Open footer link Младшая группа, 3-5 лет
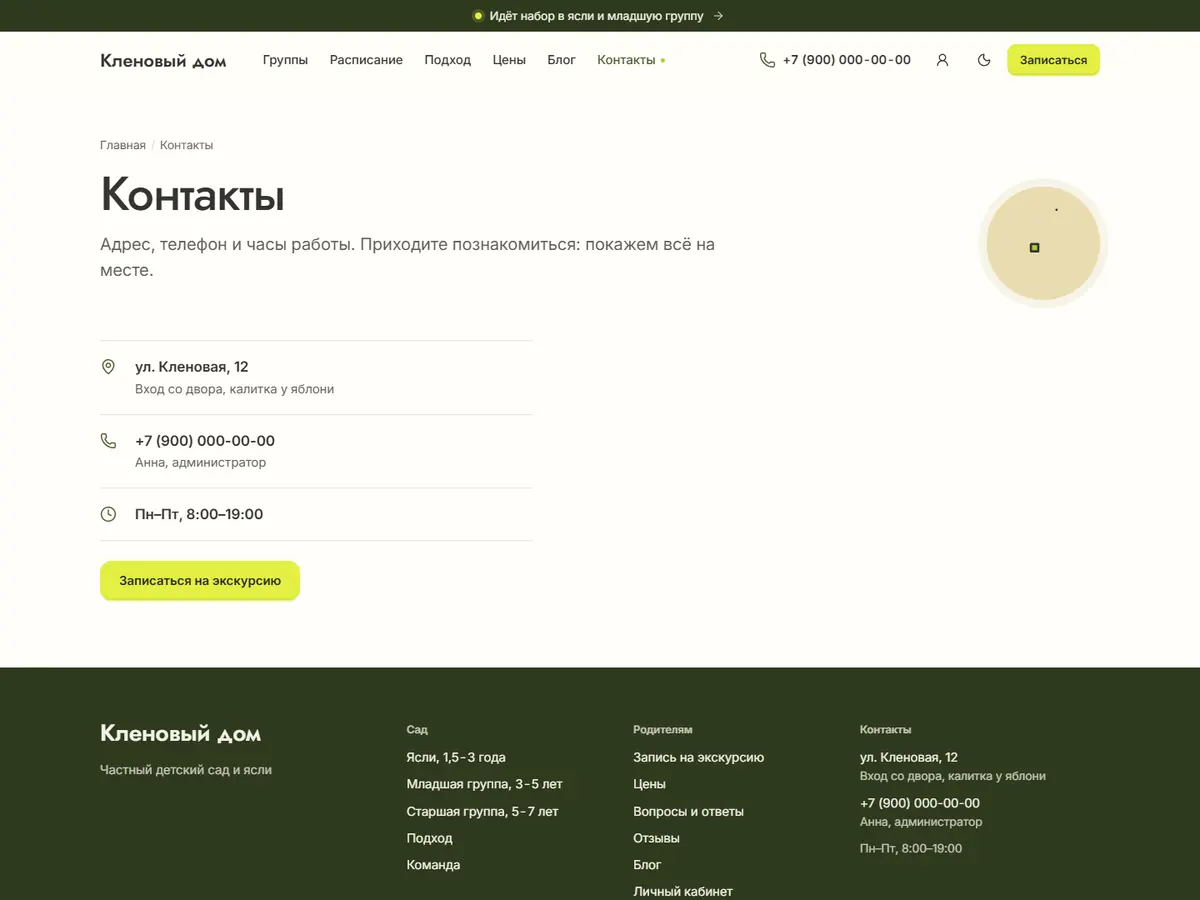This screenshot has width=1200, height=900. coord(484,784)
